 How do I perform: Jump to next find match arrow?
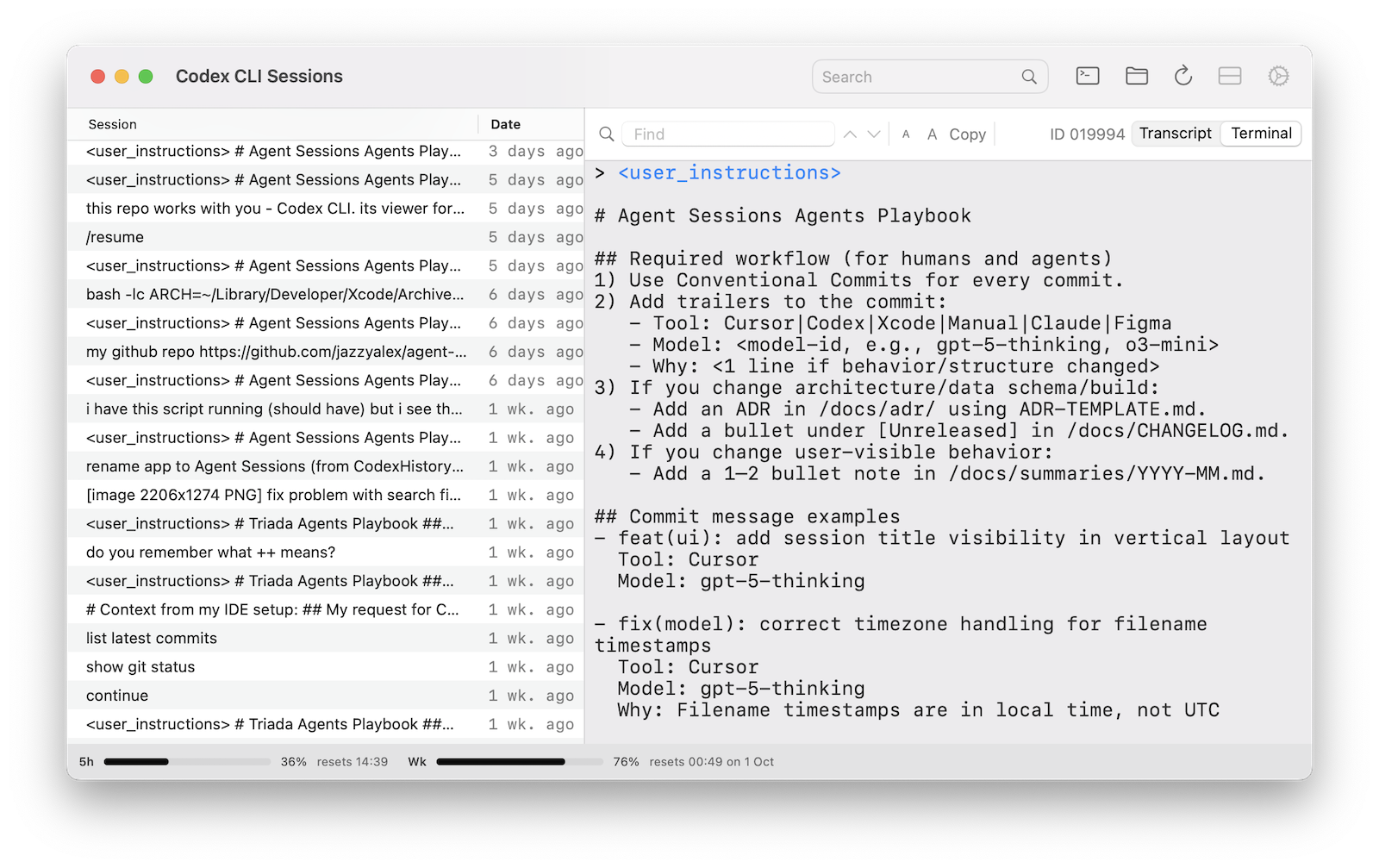click(874, 134)
